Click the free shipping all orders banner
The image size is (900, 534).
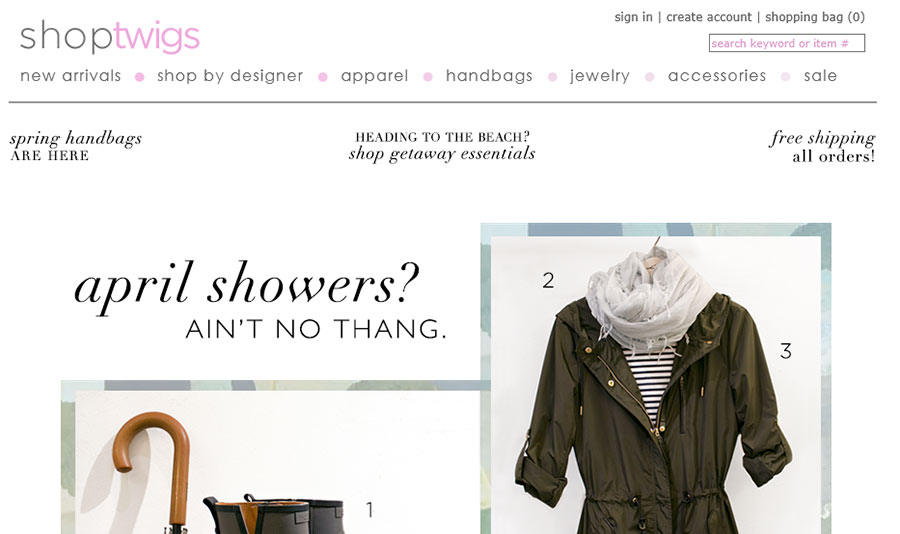[x=822, y=146]
